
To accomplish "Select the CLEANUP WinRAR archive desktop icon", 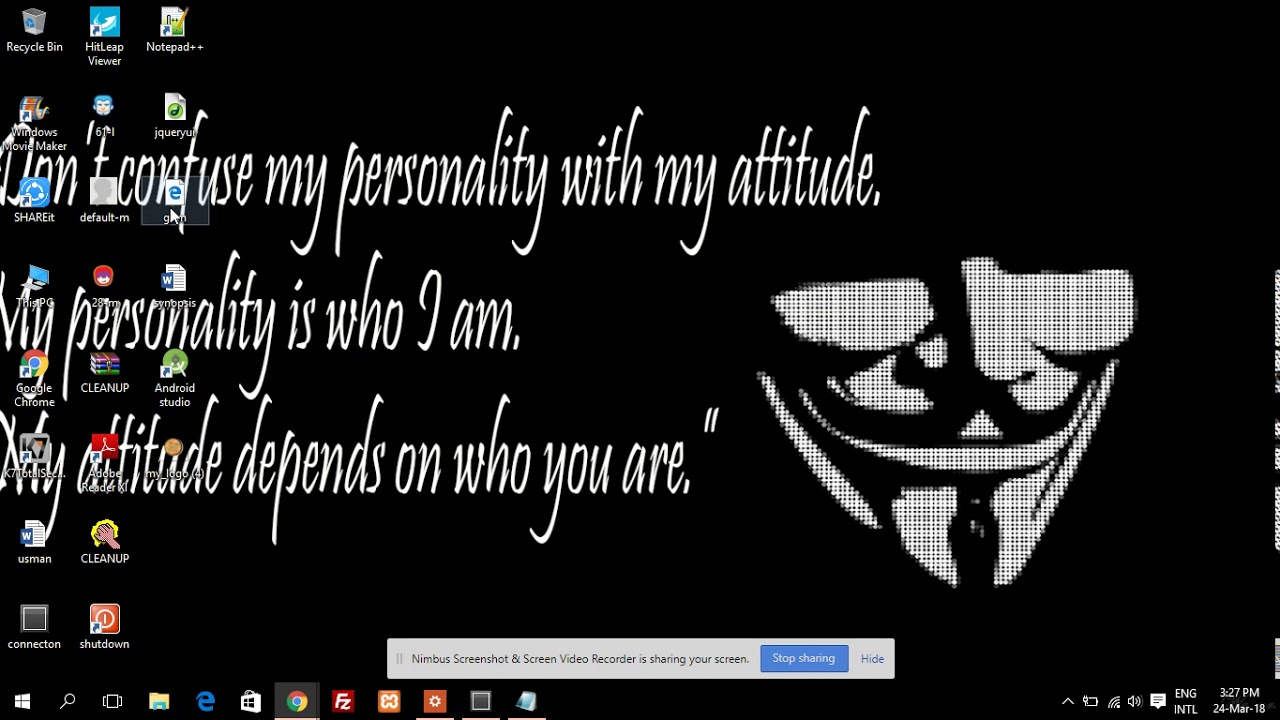I will click(104, 372).
